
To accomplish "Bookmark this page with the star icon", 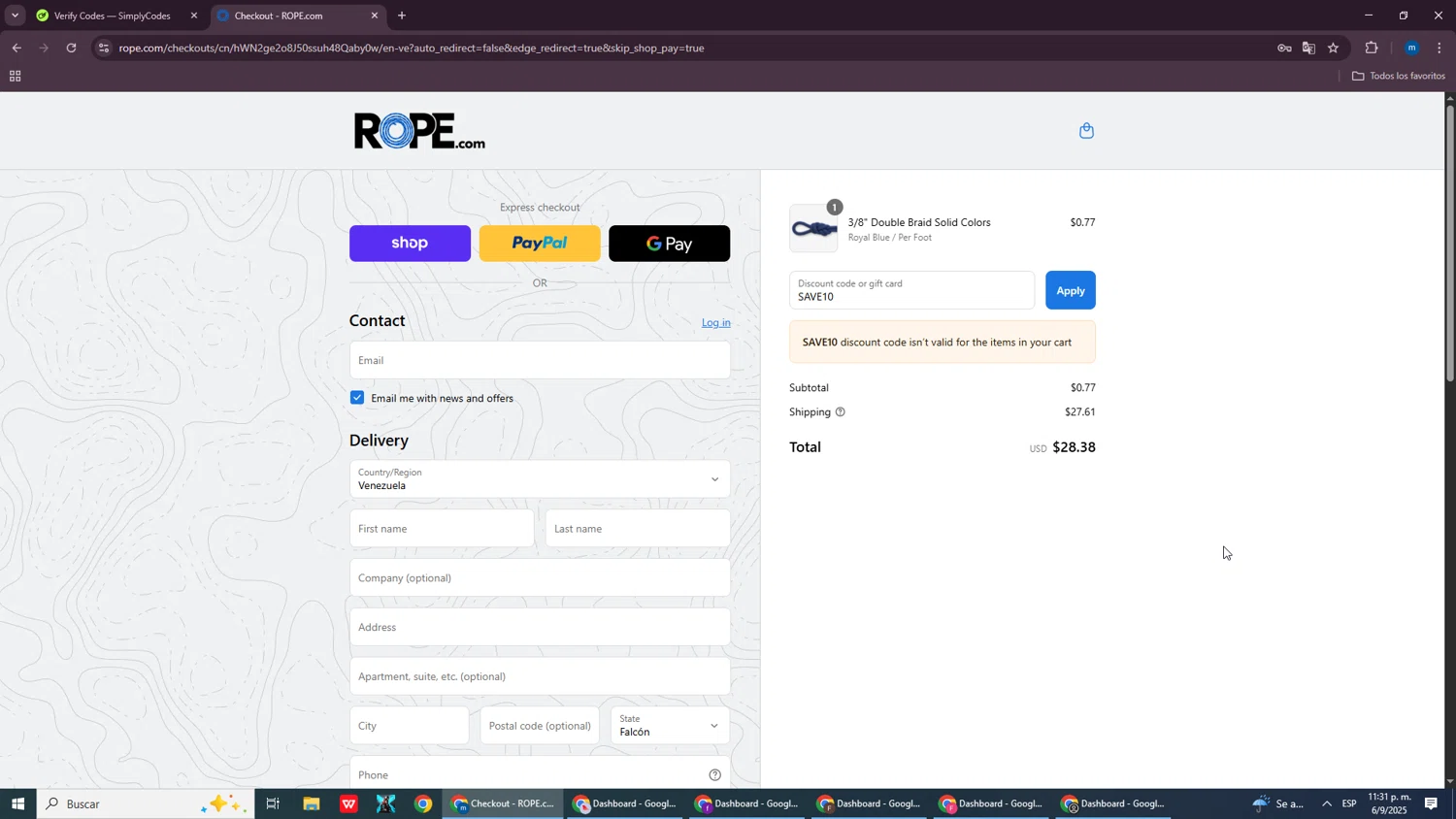I will [x=1334, y=48].
